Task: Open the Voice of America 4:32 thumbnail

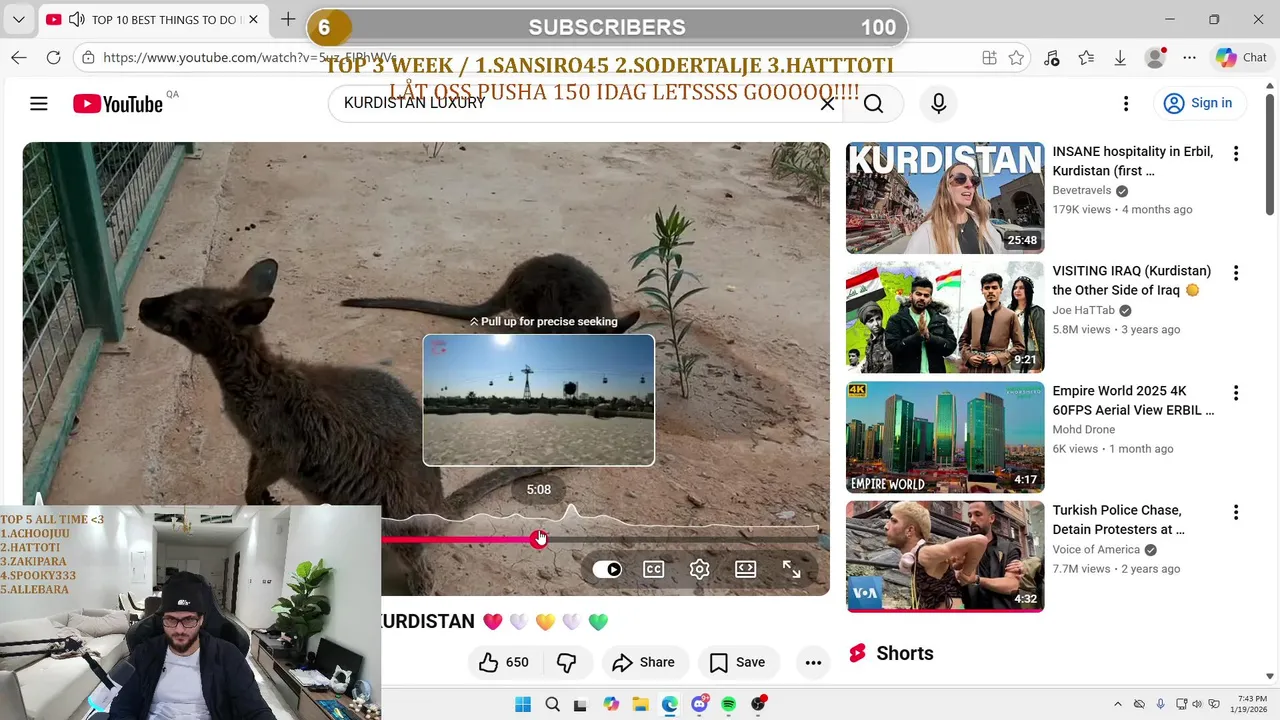Action: pos(945,557)
